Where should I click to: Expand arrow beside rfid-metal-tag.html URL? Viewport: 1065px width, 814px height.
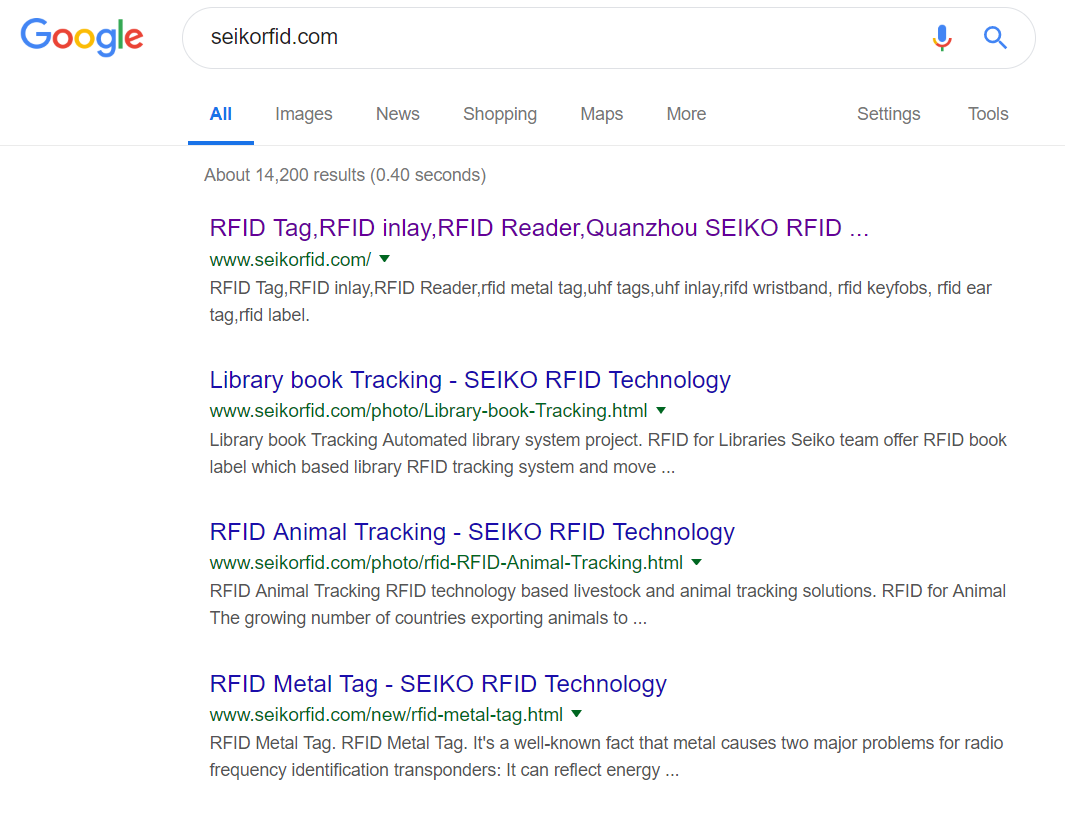click(577, 714)
